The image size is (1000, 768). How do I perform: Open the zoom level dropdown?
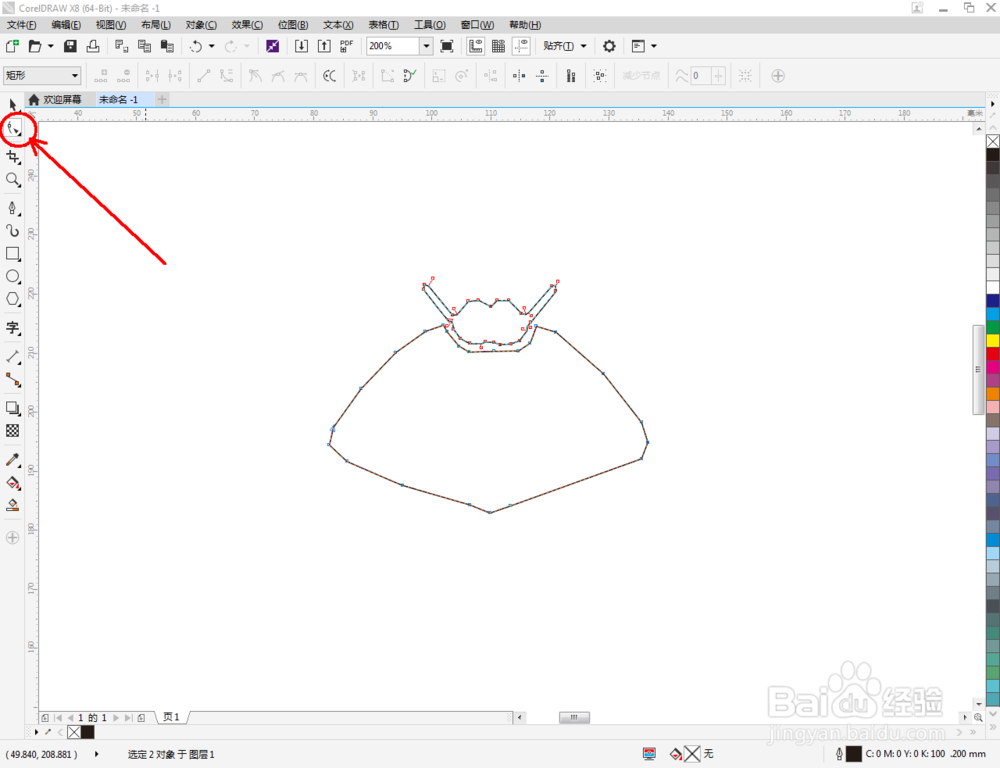click(x=426, y=46)
